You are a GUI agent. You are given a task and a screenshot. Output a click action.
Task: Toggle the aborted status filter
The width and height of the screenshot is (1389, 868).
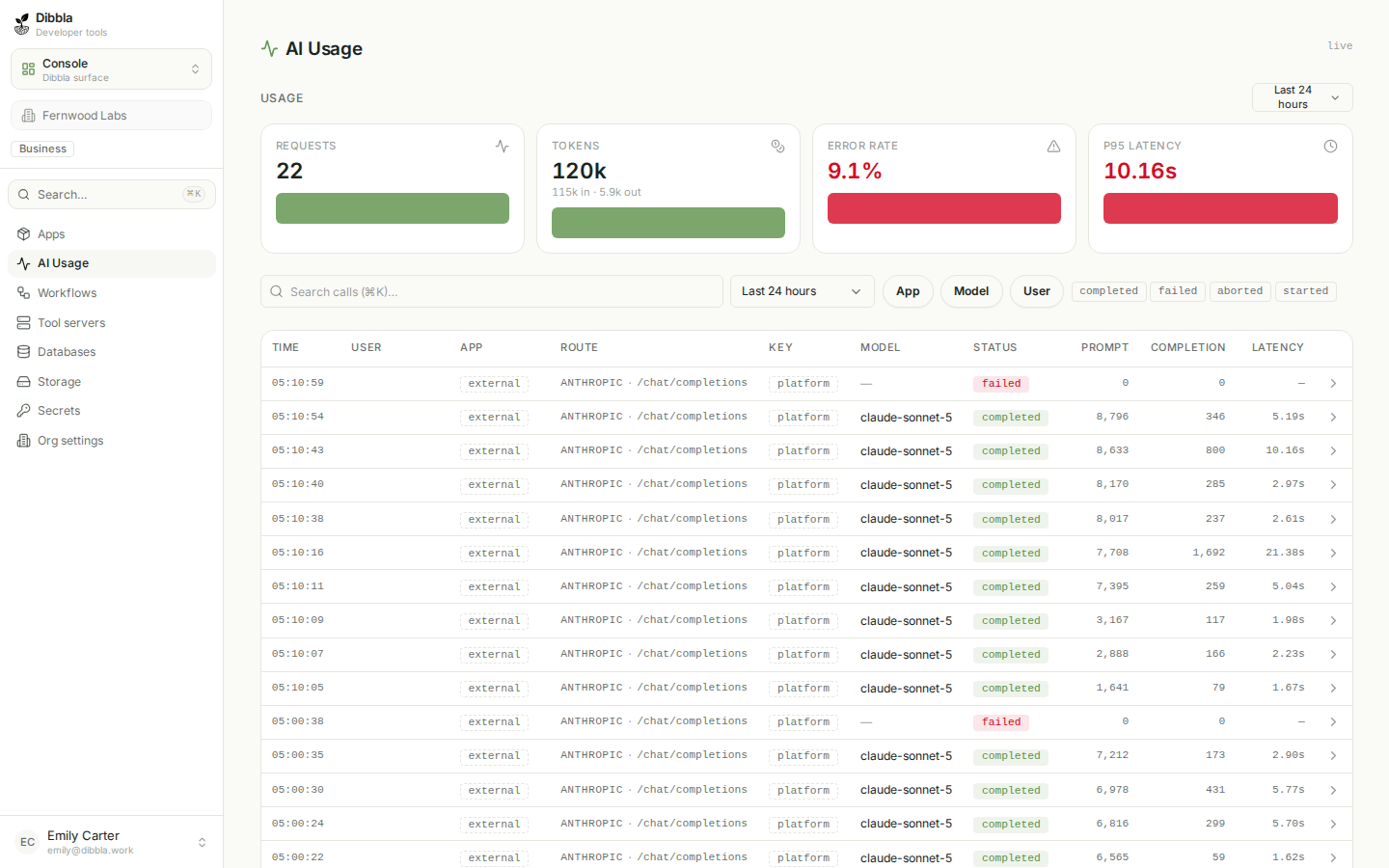pos(1240,291)
